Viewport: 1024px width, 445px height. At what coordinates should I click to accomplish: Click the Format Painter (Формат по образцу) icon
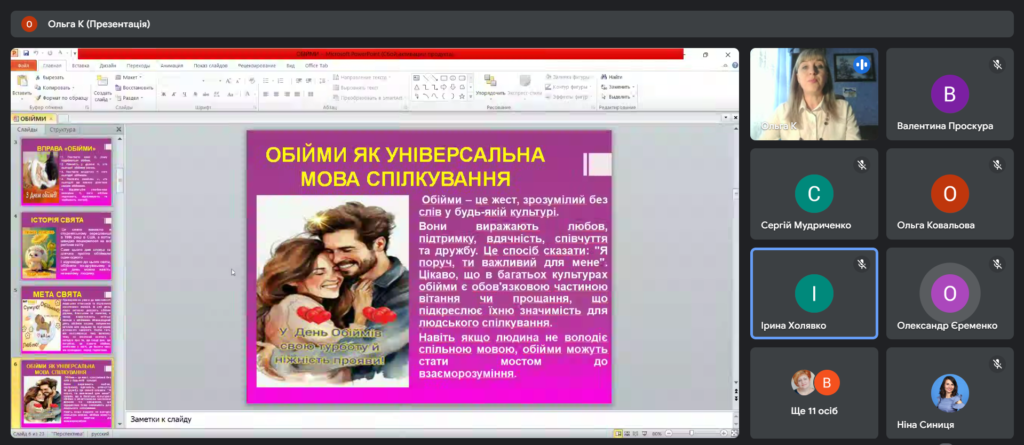coord(39,99)
